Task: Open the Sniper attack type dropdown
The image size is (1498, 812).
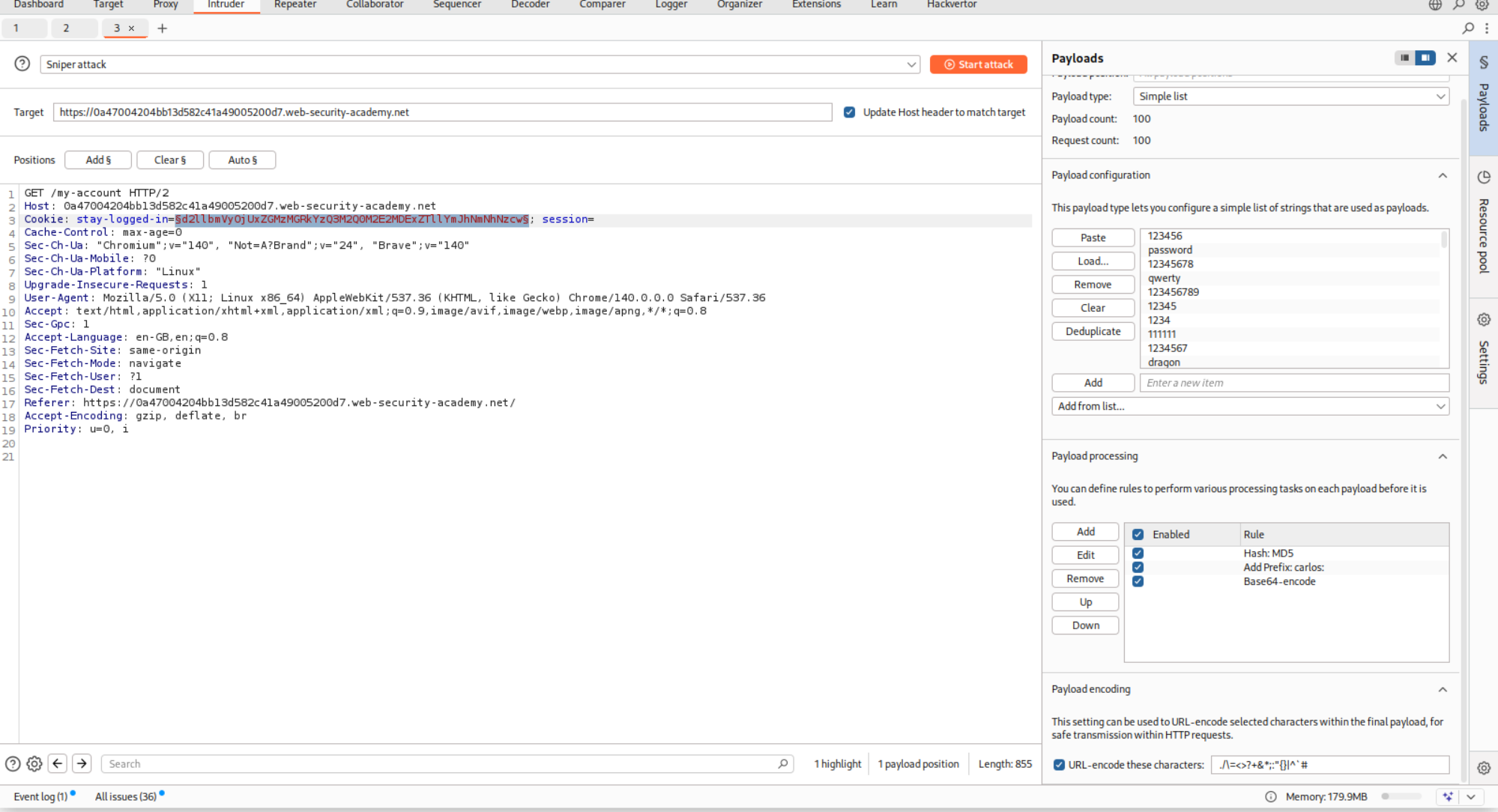Action: pos(480,64)
